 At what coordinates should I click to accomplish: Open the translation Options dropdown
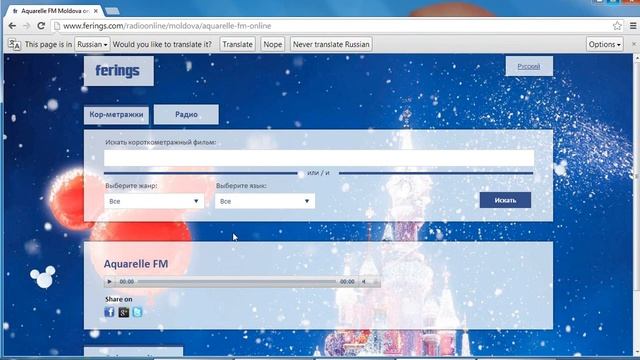pyautogui.click(x=604, y=44)
